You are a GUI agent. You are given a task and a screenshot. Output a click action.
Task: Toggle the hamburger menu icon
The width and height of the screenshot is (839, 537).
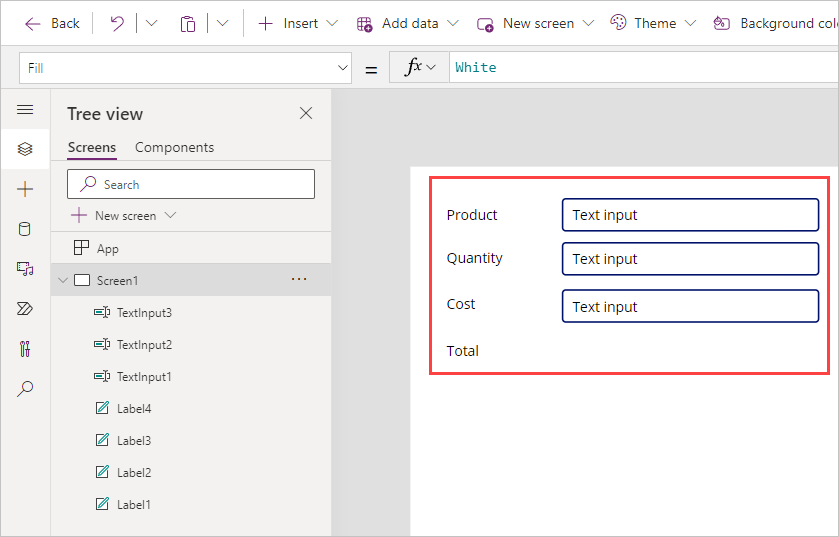coord(25,110)
